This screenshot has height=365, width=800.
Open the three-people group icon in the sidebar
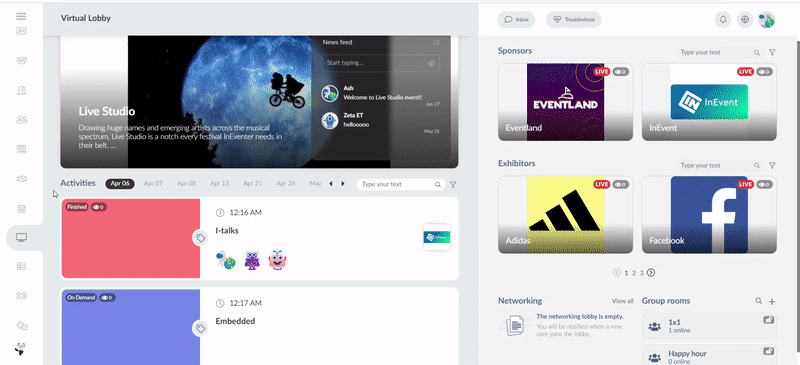(x=21, y=60)
